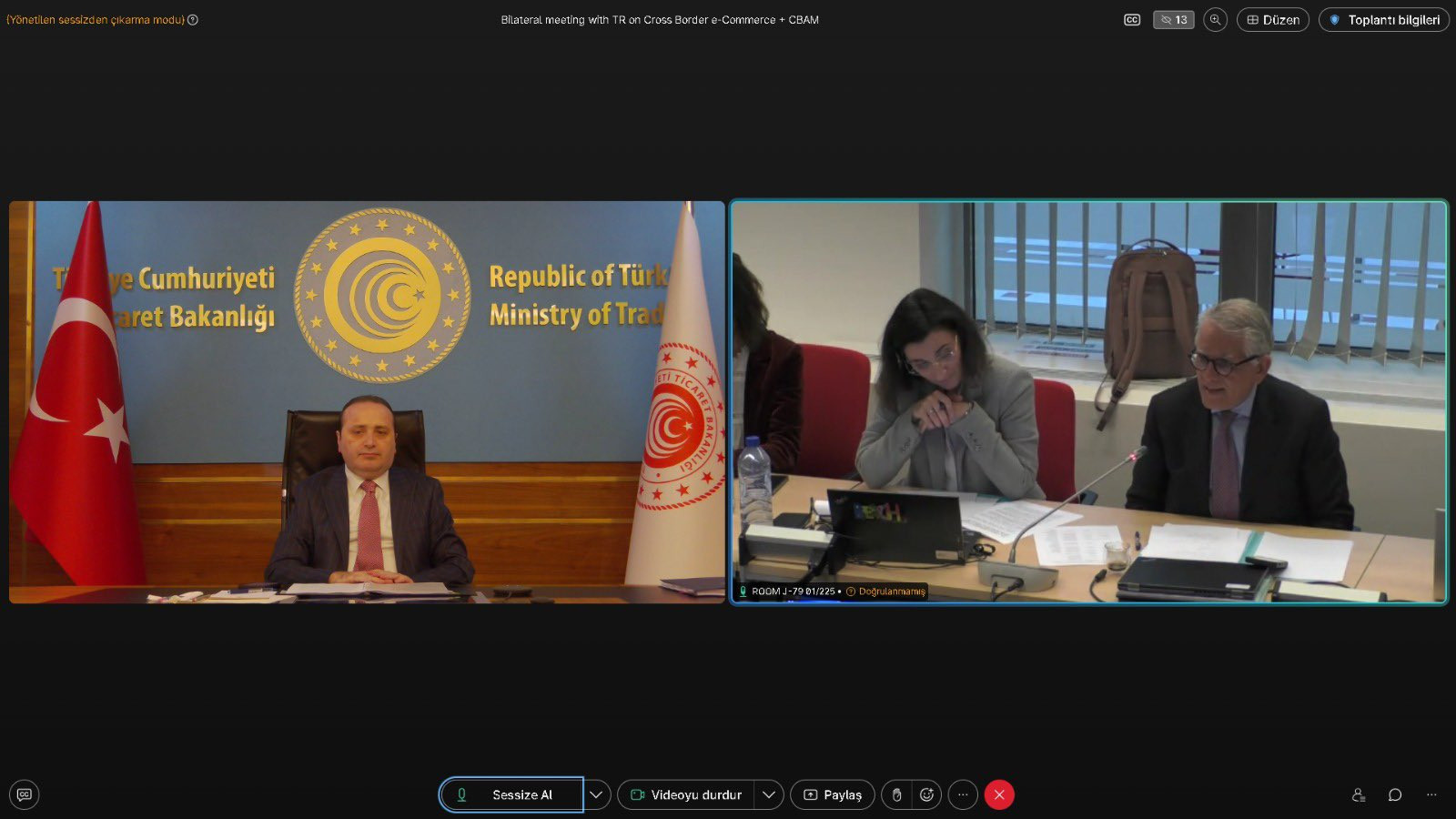Open the emoji reactions icon
Image resolution: width=1456 pixels, height=819 pixels.
click(x=926, y=794)
